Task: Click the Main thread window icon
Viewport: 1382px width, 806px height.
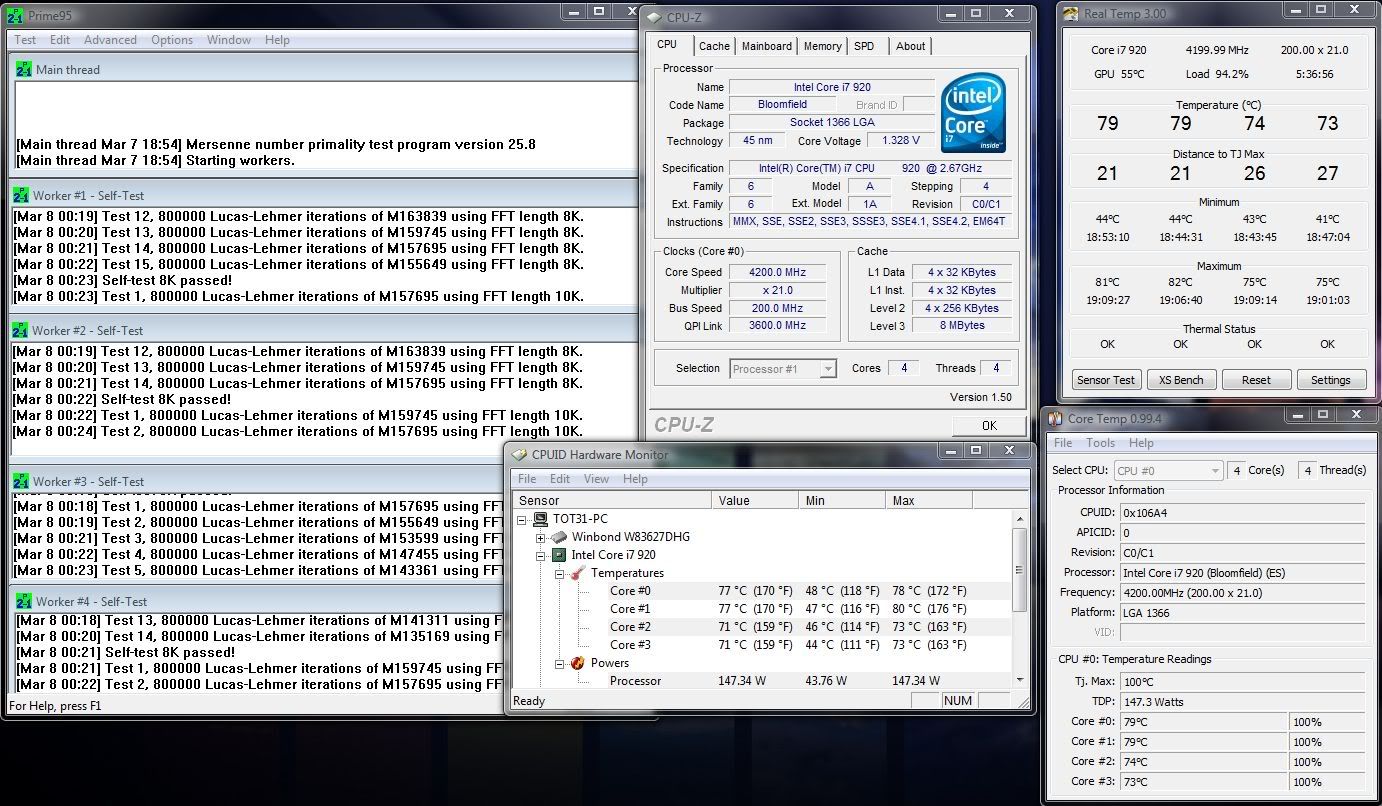Action: 24,69
